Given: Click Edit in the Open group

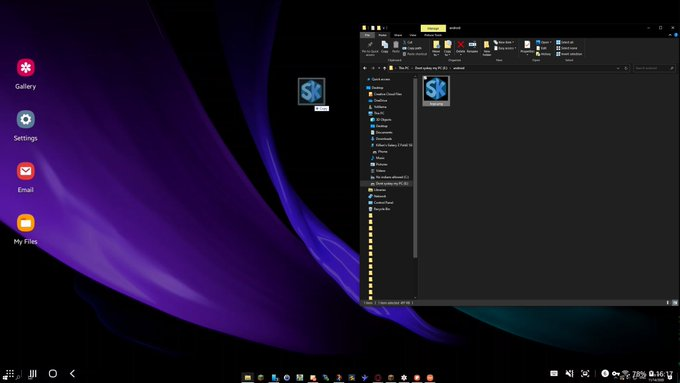Looking at the screenshot, I should (541, 48).
